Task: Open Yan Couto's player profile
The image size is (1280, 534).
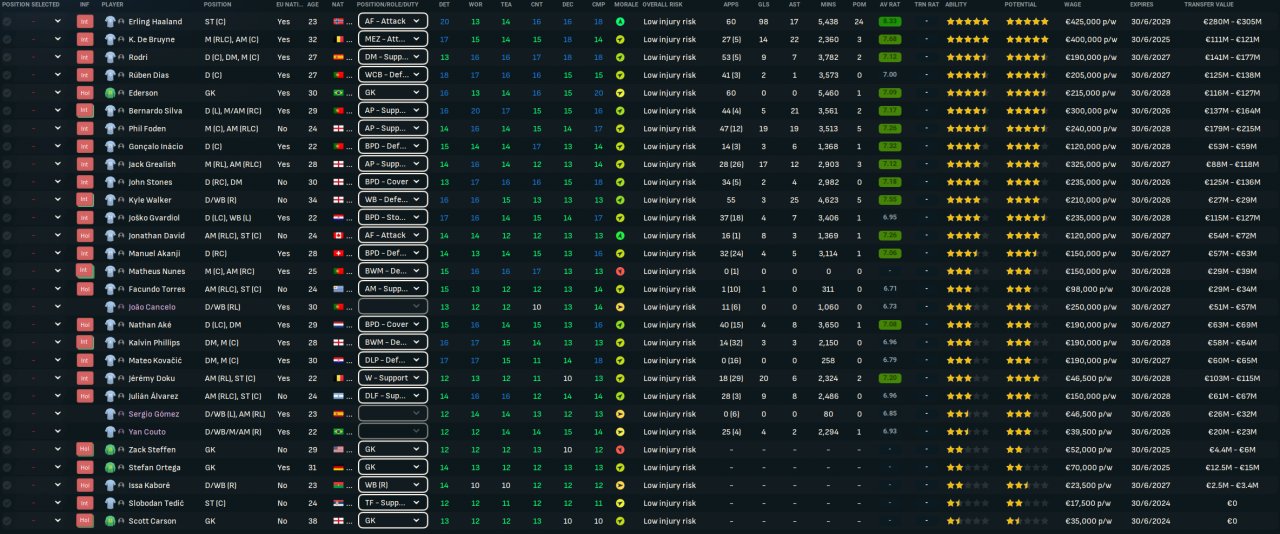Action: (x=148, y=432)
